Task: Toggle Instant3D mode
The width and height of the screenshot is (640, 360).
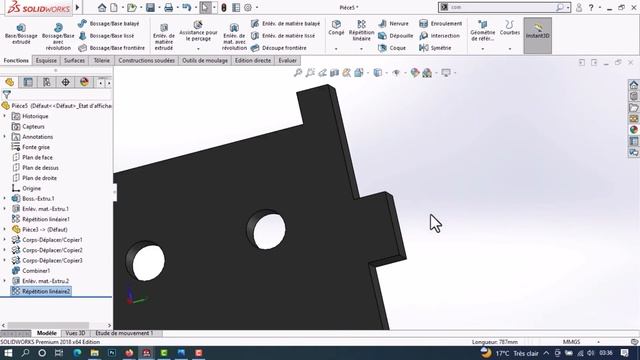Action: (538, 36)
